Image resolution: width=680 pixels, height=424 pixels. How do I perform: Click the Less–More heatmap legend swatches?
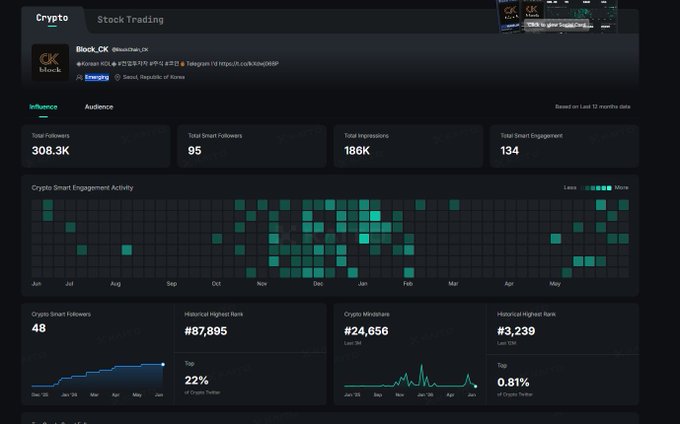click(x=596, y=188)
